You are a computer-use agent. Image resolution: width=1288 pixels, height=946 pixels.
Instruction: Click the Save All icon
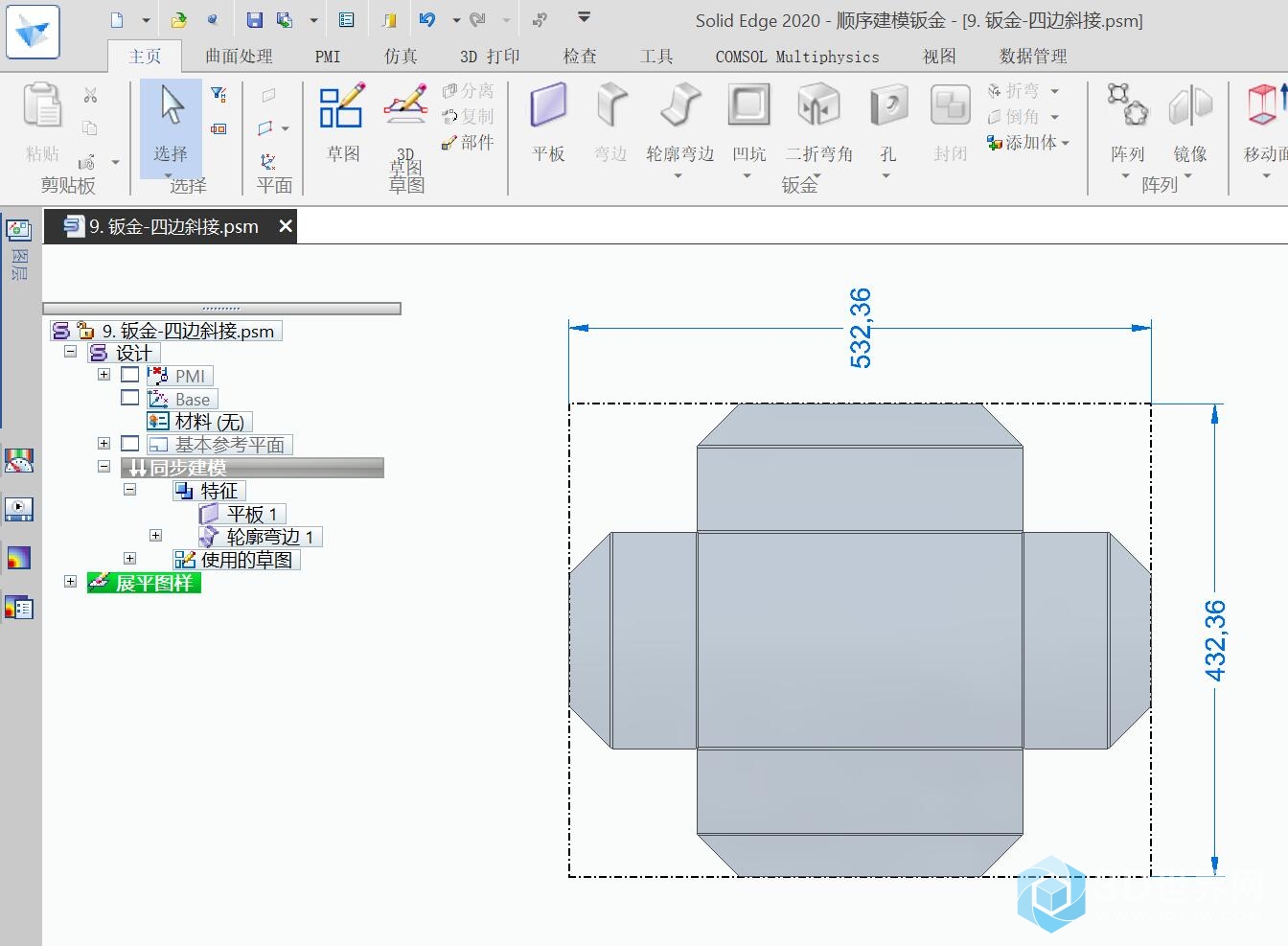pyautogui.click(x=285, y=20)
